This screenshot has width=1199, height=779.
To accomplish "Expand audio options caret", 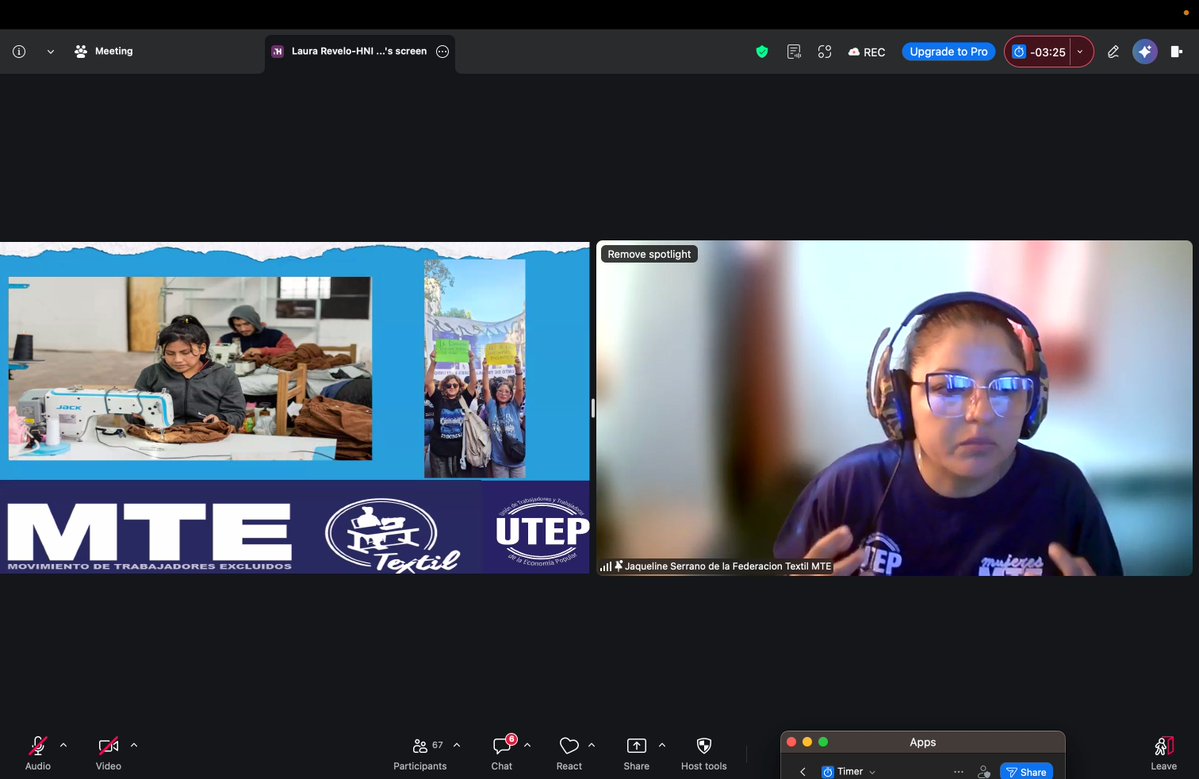I will (x=63, y=745).
